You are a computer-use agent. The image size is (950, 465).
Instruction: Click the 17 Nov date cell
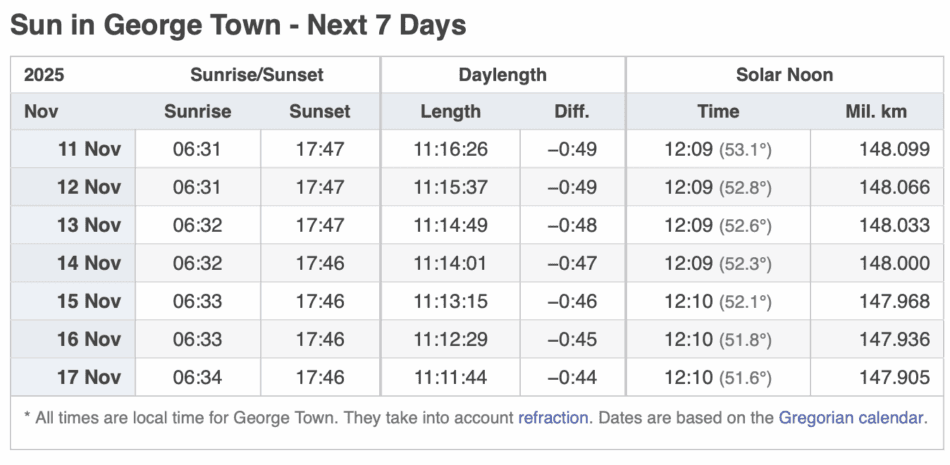coord(88,377)
